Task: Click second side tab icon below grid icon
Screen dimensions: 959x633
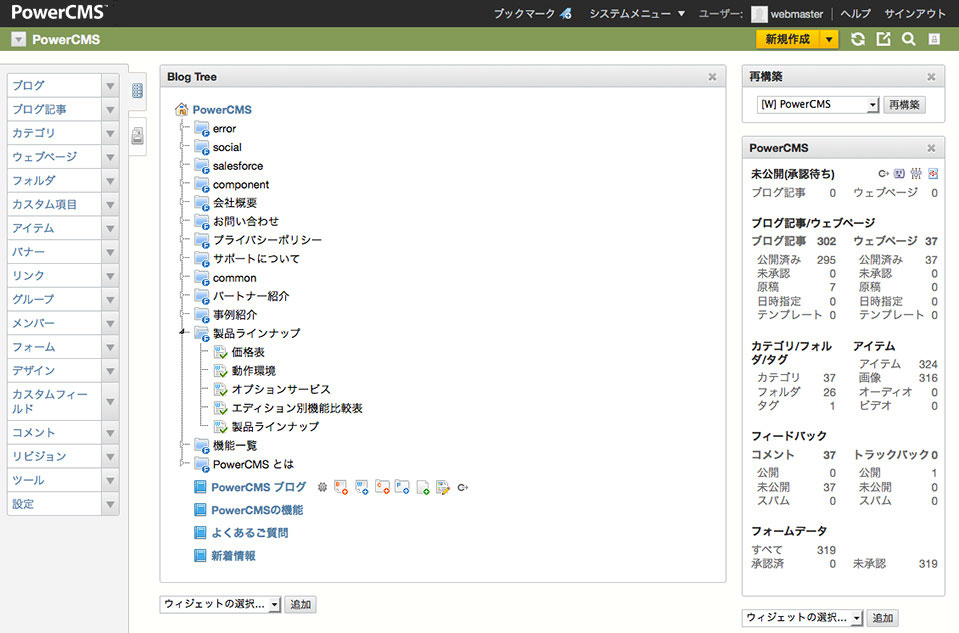Action: click(x=138, y=136)
